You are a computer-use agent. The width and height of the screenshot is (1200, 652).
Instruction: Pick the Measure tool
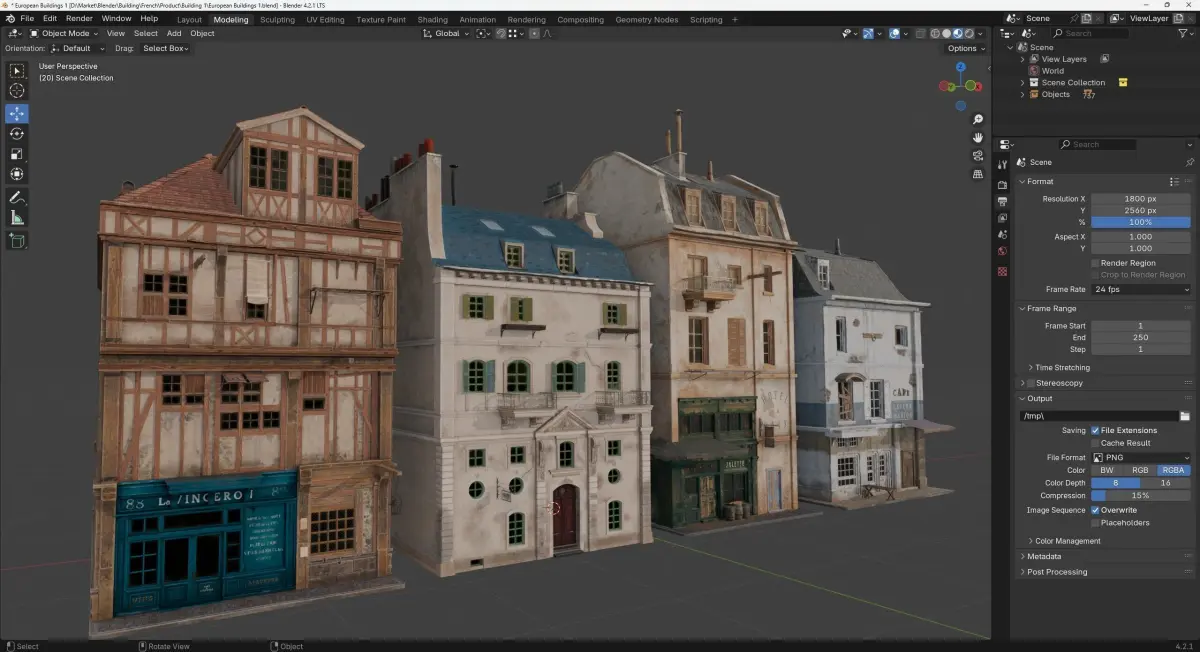17,218
